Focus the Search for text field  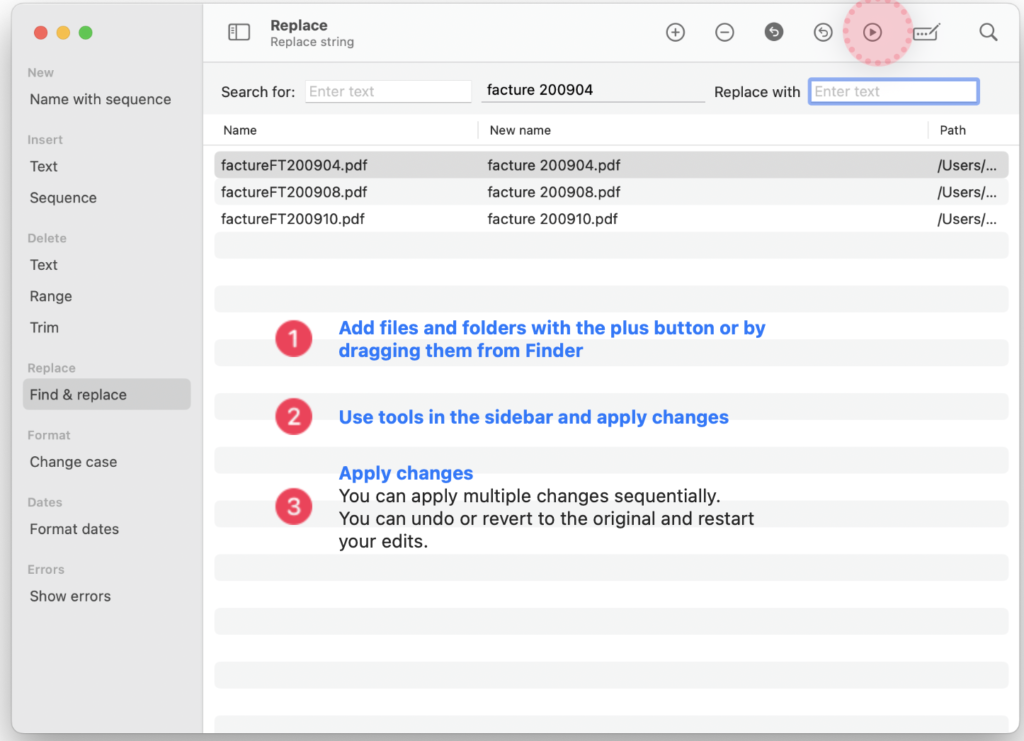click(388, 91)
